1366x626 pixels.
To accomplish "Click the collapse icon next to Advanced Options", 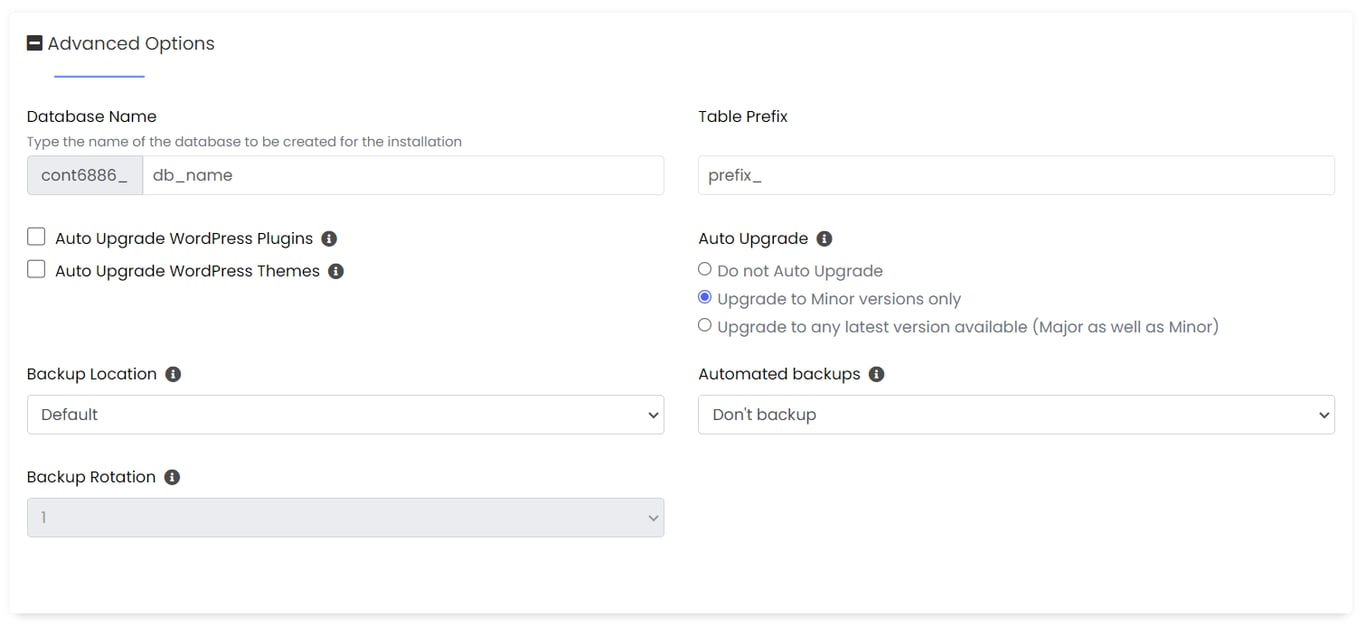I will pos(33,42).
